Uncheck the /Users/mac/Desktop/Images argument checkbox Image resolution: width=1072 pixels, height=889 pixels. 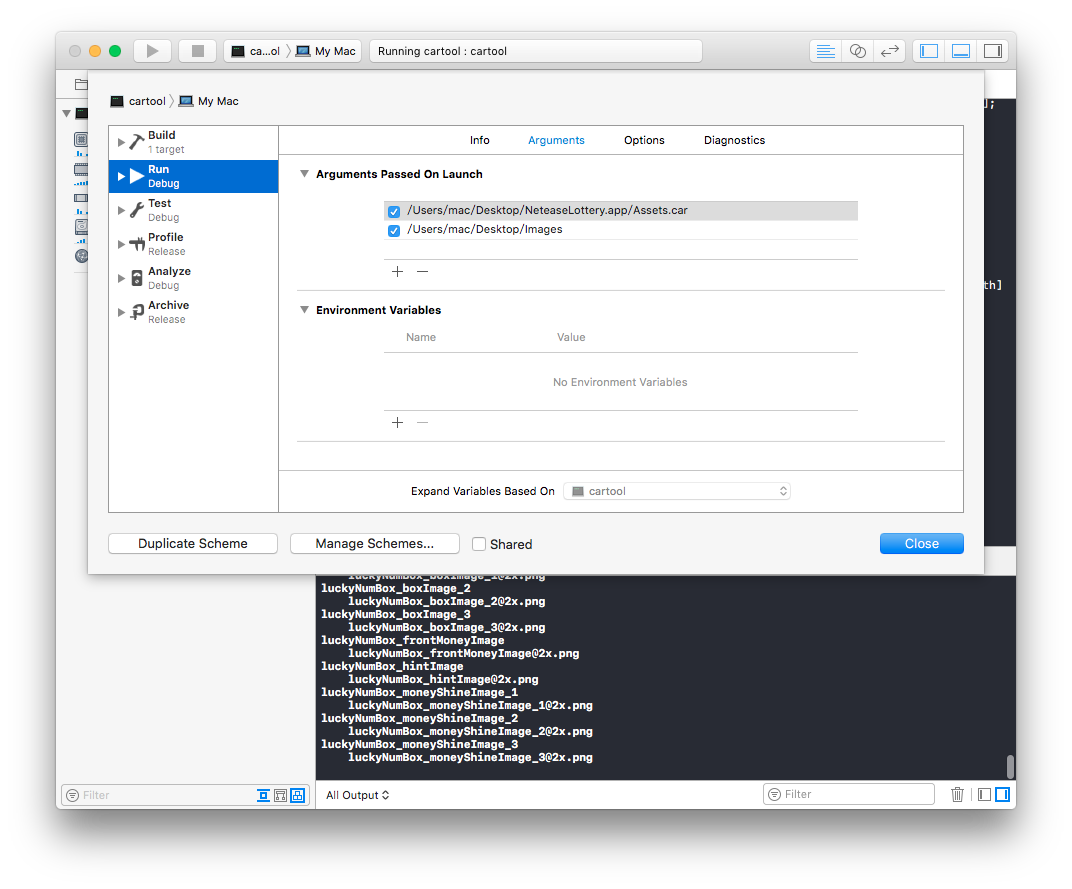point(394,230)
